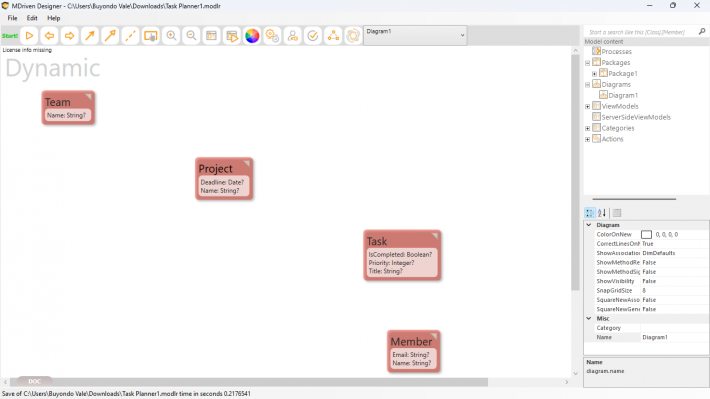Screen dimensions: 710x399
Task: Select the Task class box
Action: pos(402,255)
